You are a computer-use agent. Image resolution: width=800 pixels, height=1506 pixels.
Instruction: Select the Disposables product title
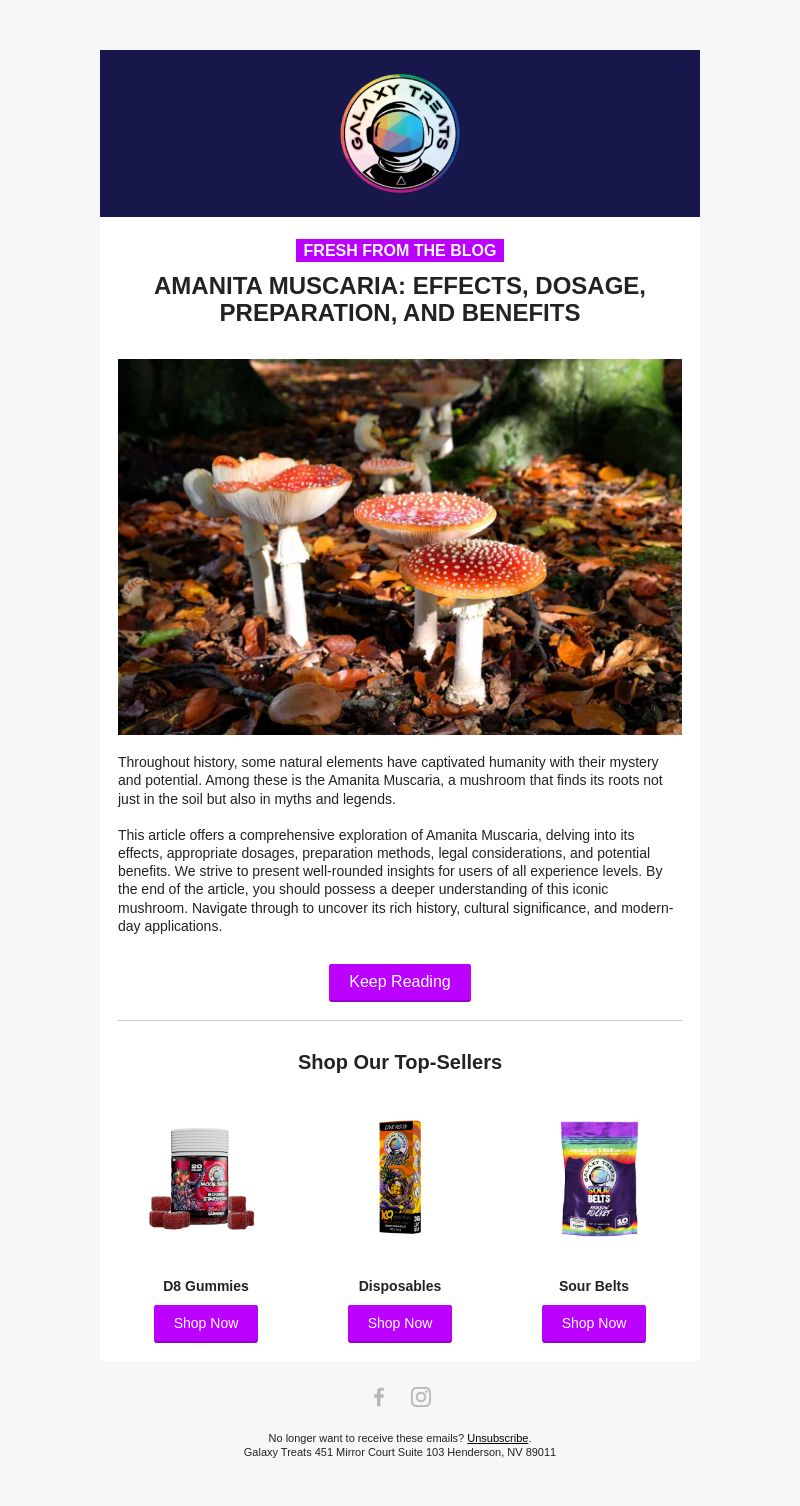pyautogui.click(x=400, y=1286)
